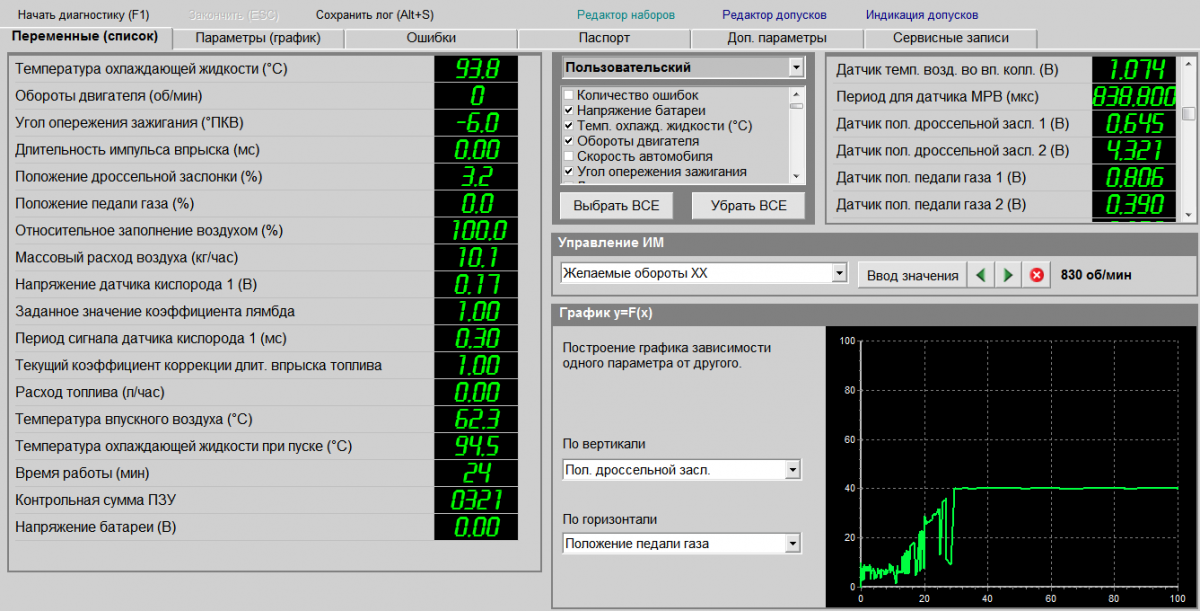1200x611 pixels.
Task: Toggle the 'Количество ошибок' checkbox
Action: [569, 95]
